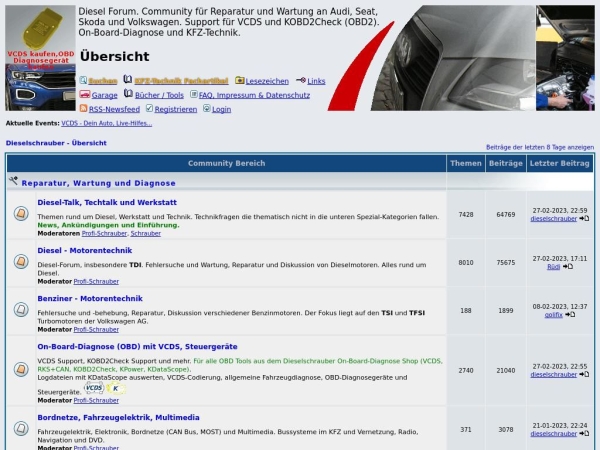
Task: Open the Links page
Action: click(x=316, y=81)
